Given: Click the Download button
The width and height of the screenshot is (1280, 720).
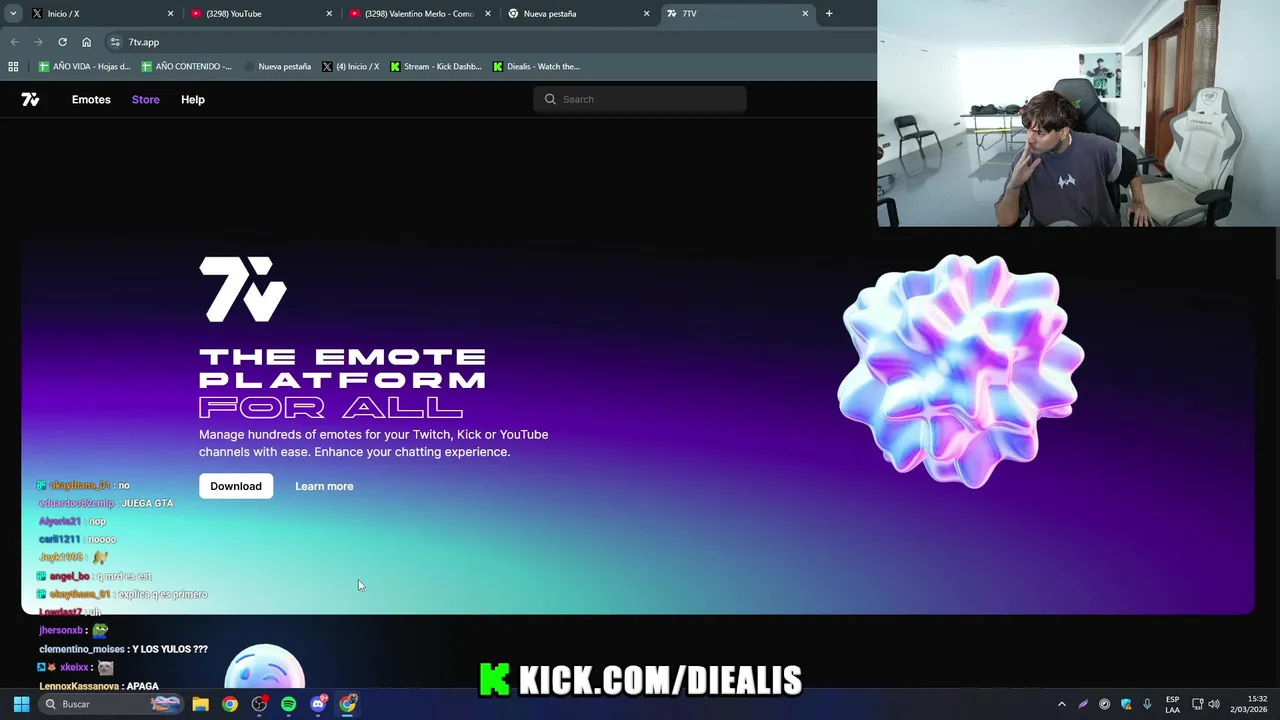Looking at the screenshot, I should [x=236, y=486].
